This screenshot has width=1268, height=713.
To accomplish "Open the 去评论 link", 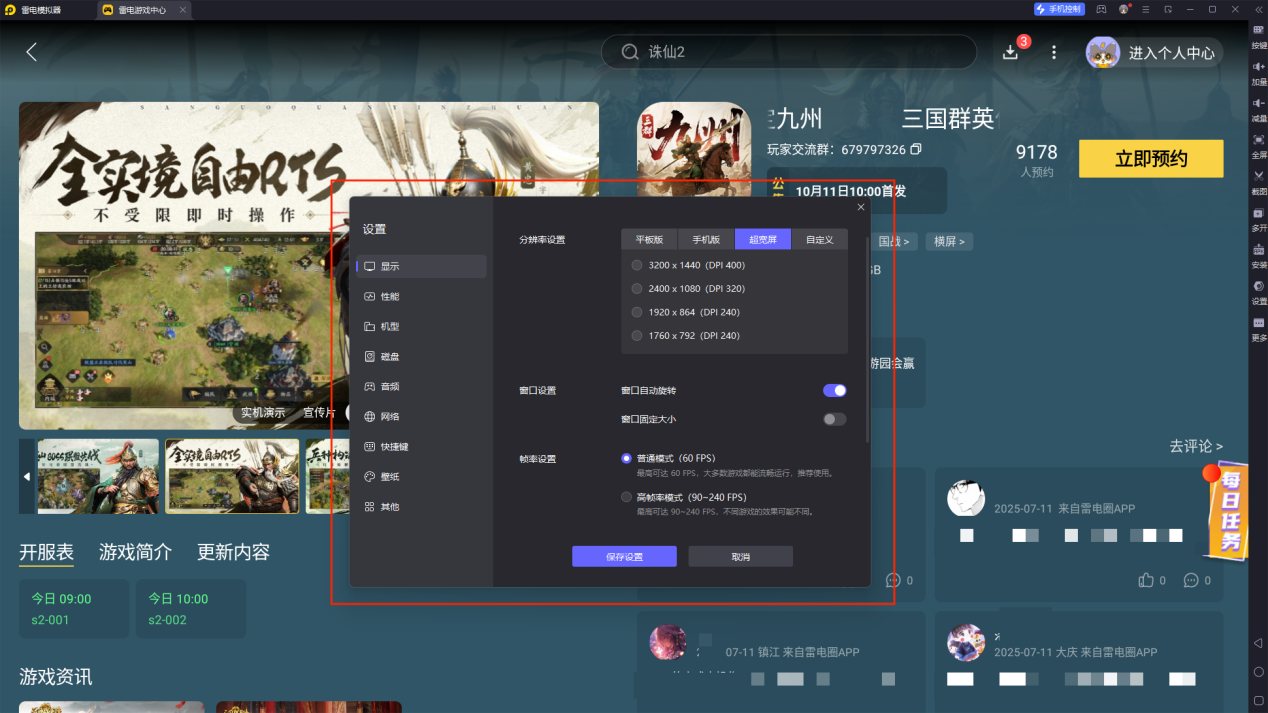I will point(1196,446).
